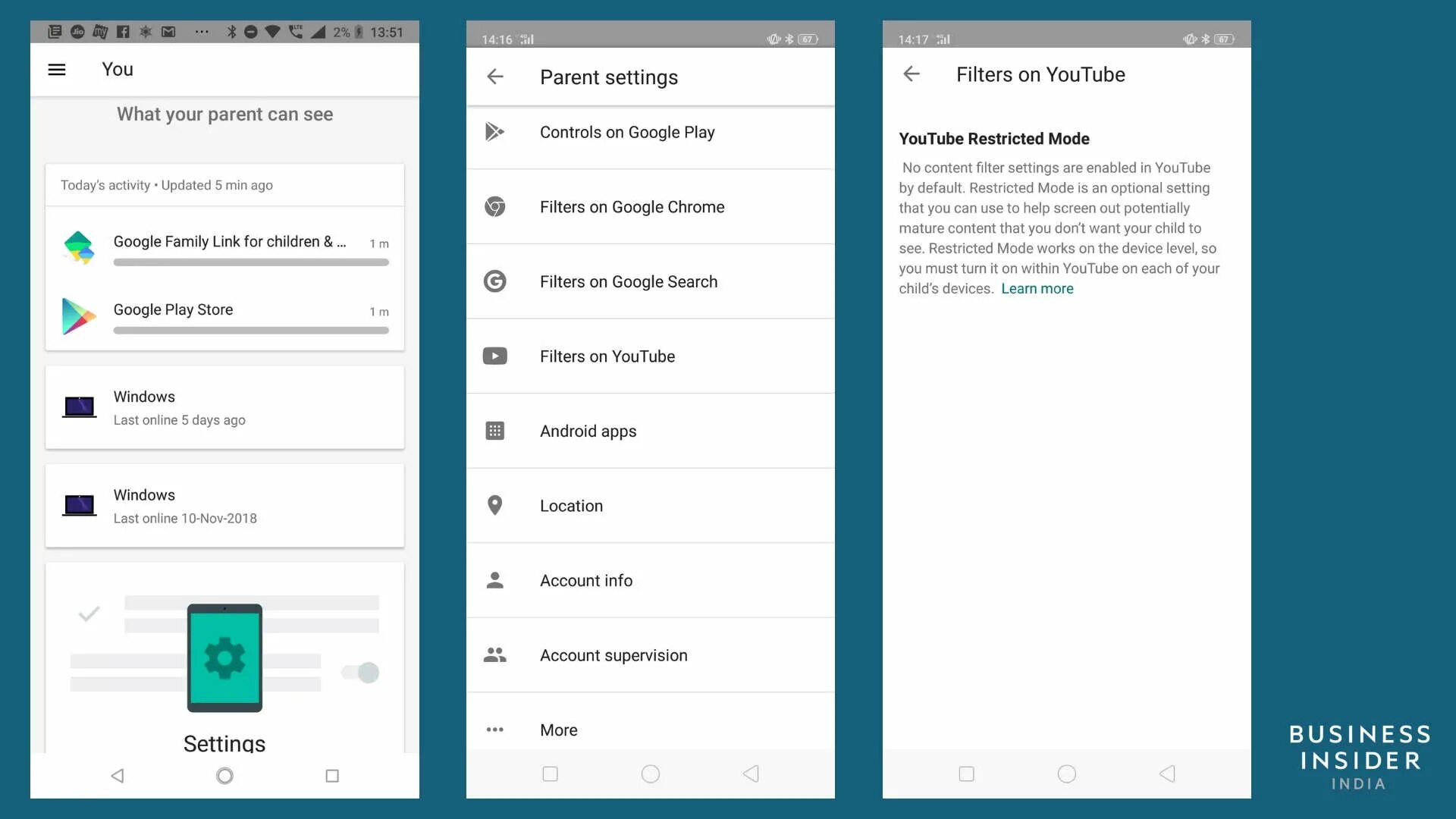The height and width of the screenshot is (819, 1456).
Task: Open Filters on Google Search
Action: 651,281
